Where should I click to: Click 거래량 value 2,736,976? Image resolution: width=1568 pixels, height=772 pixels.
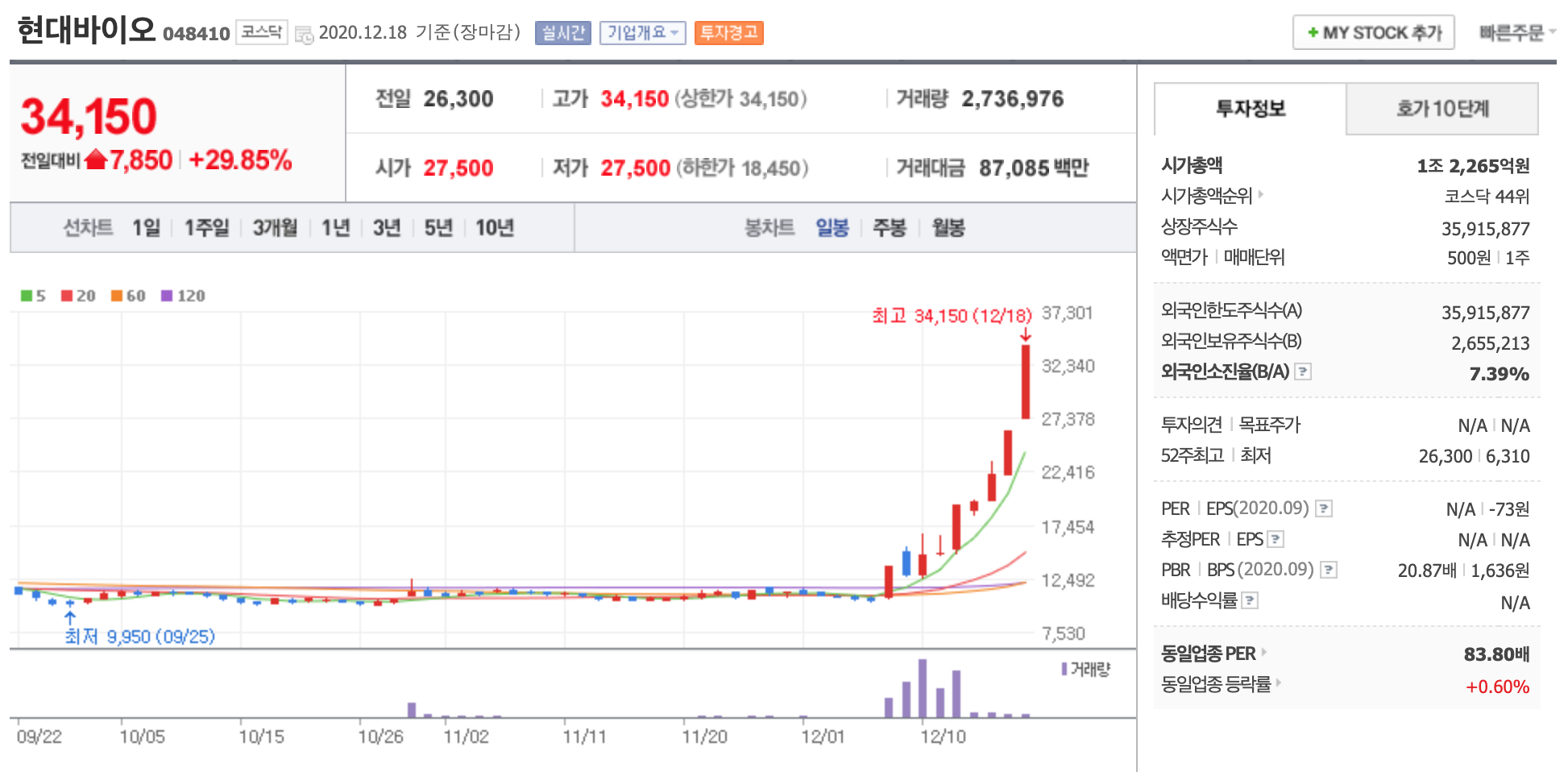pos(1012,99)
